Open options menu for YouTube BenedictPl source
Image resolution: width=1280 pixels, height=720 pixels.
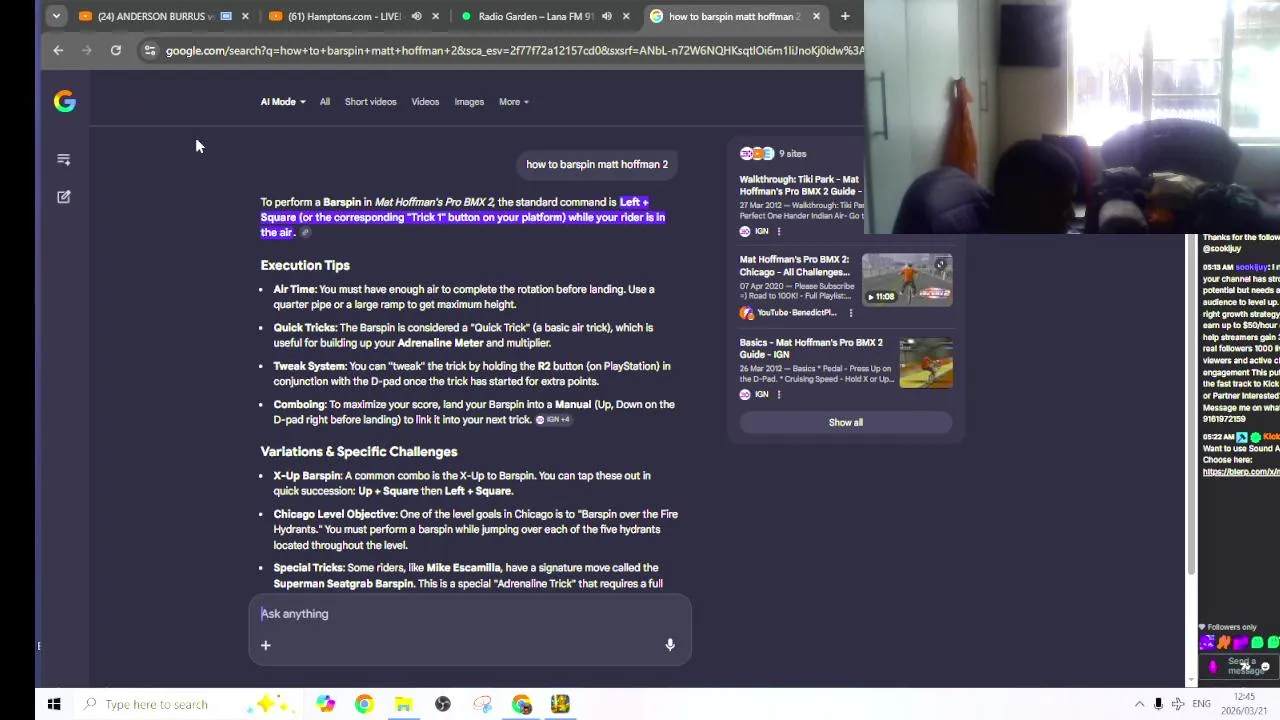851,313
